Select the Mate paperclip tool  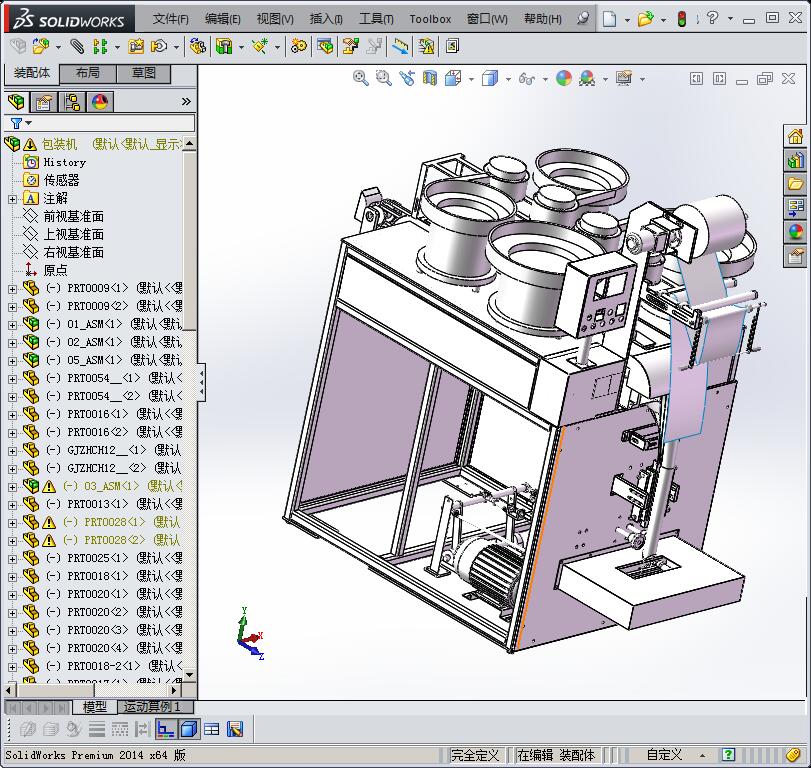pos(77,47)
